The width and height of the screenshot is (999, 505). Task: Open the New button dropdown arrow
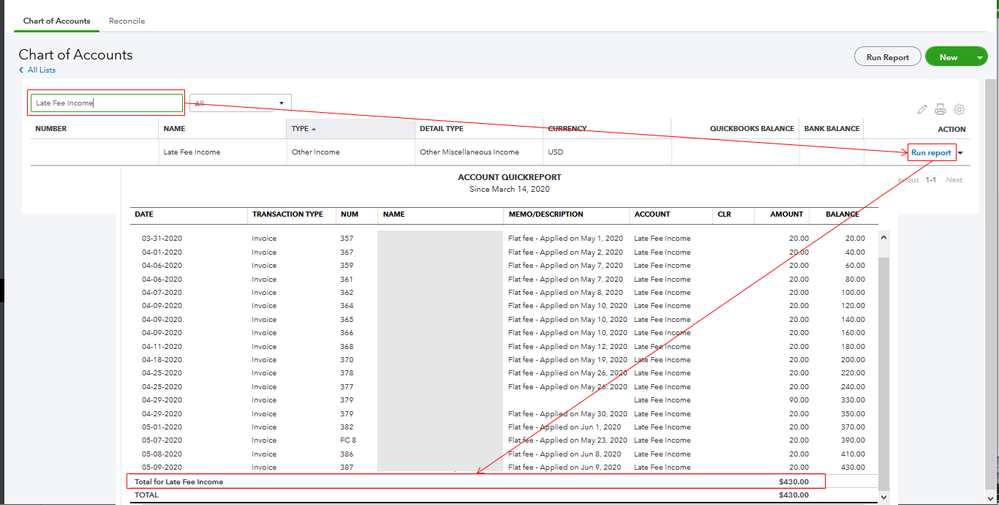click(980, 57)
